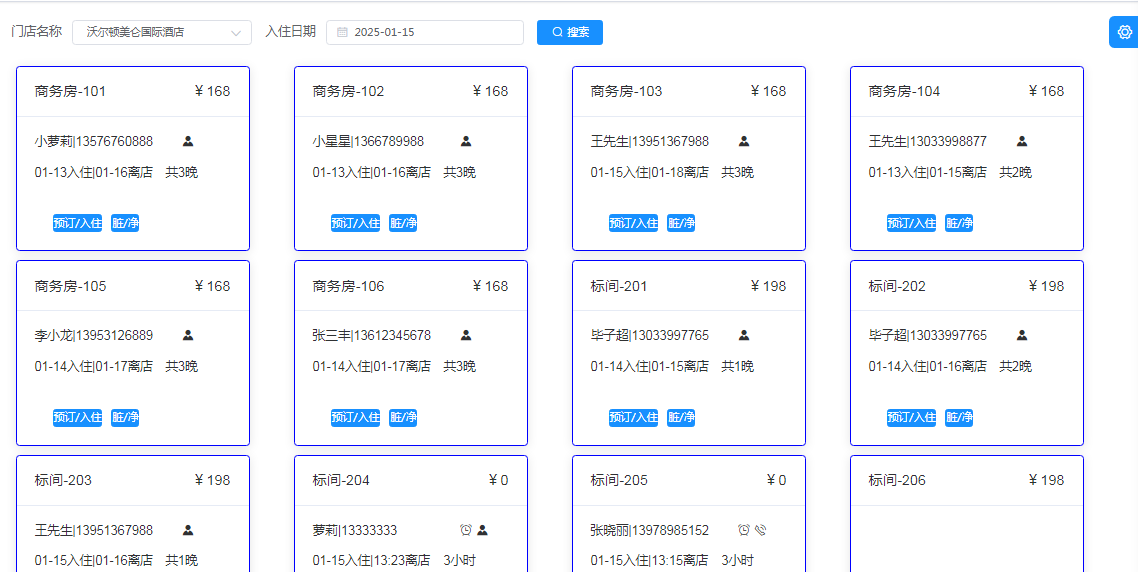Open the 门店名称 hotel dropdown
1138x572 pixels.
point(150,32)
